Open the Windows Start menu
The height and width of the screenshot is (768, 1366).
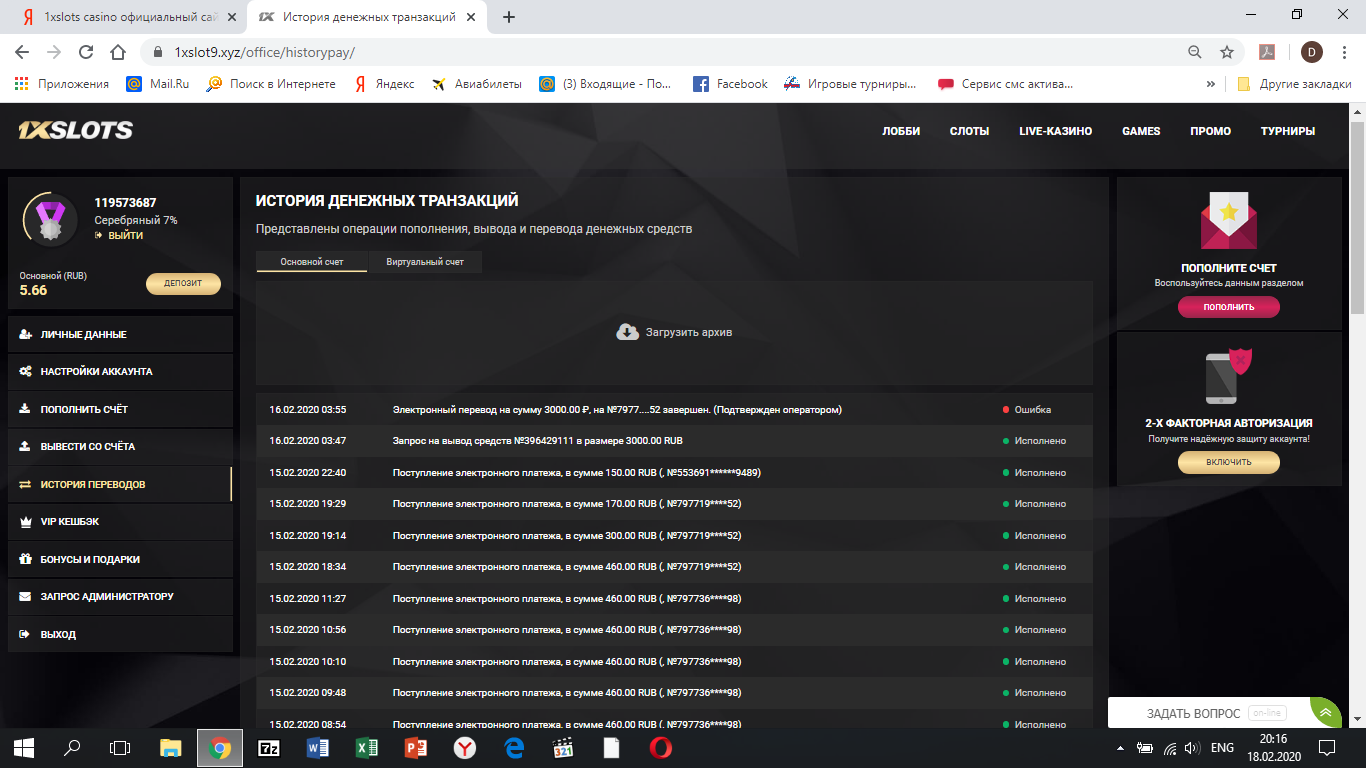pos(24,747)
